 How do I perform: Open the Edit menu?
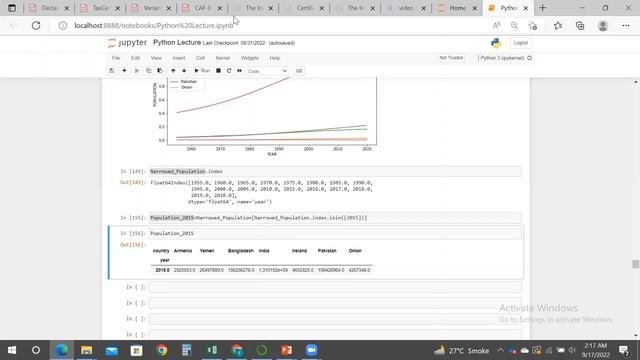(136, 58)
